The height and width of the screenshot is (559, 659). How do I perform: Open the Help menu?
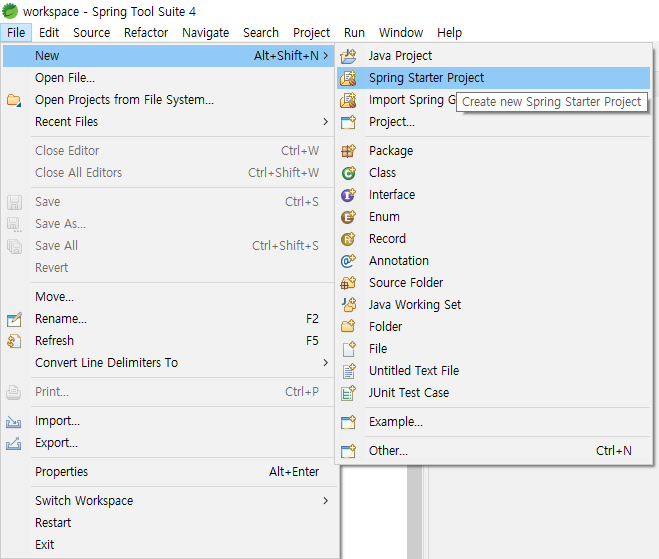(x=449, y=33)
